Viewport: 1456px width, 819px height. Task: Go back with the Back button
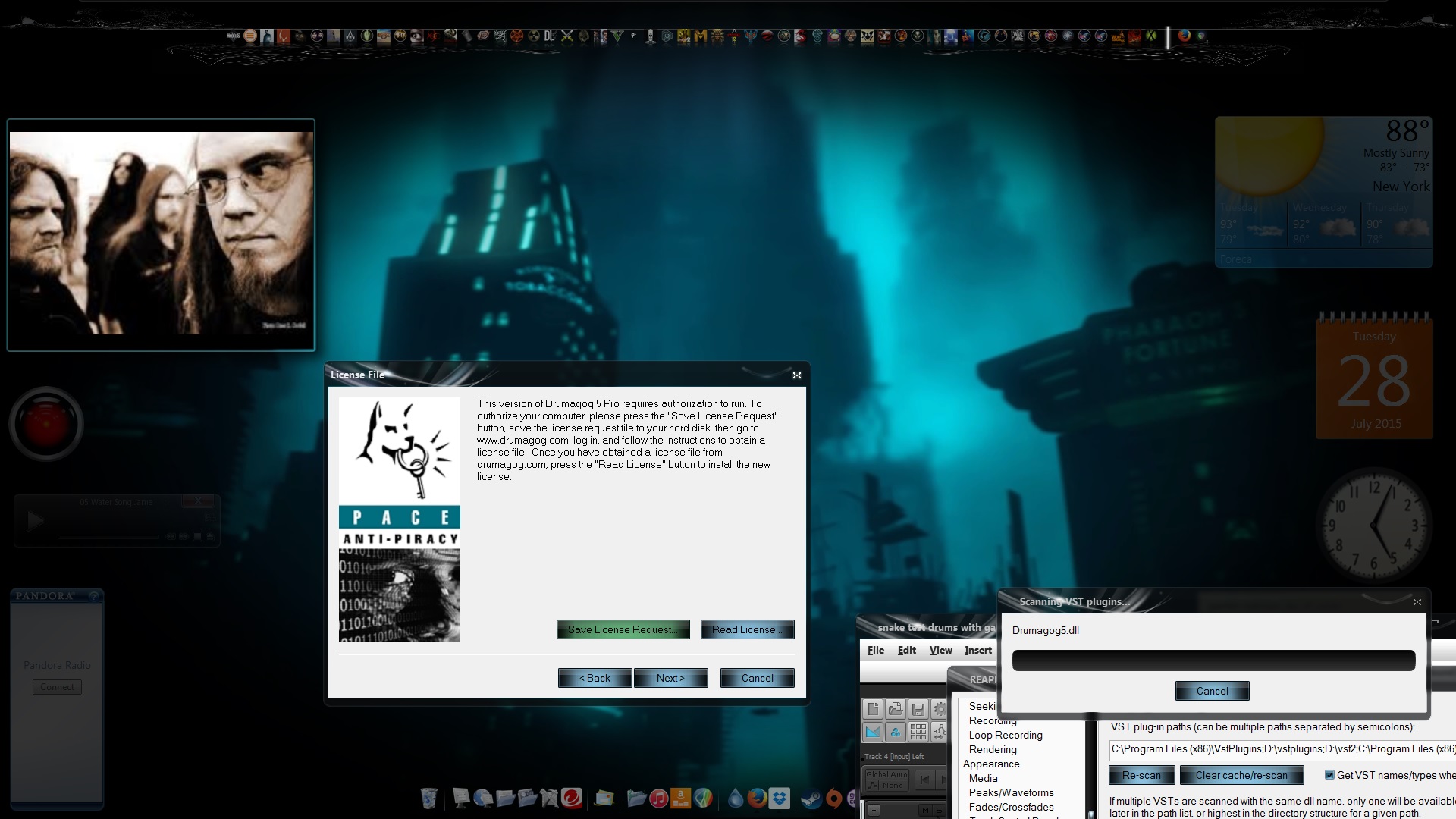click(595, 678)
